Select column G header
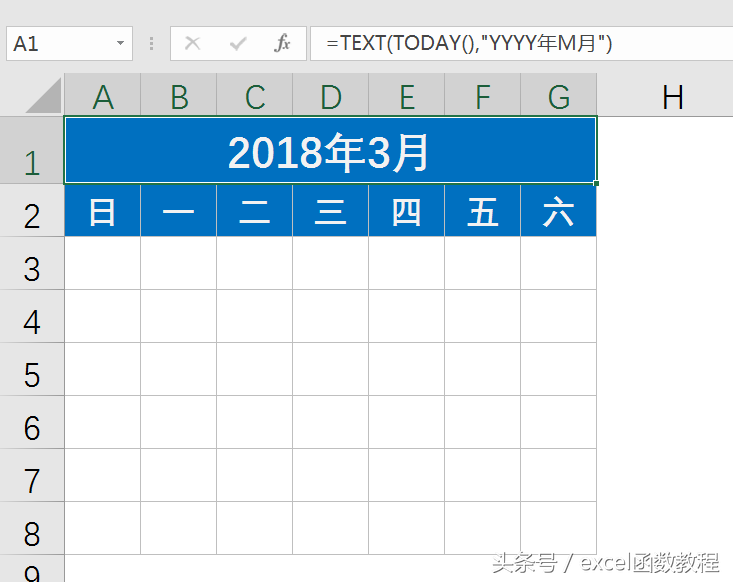The image size is (733, 582). click(x=559, y=94)
